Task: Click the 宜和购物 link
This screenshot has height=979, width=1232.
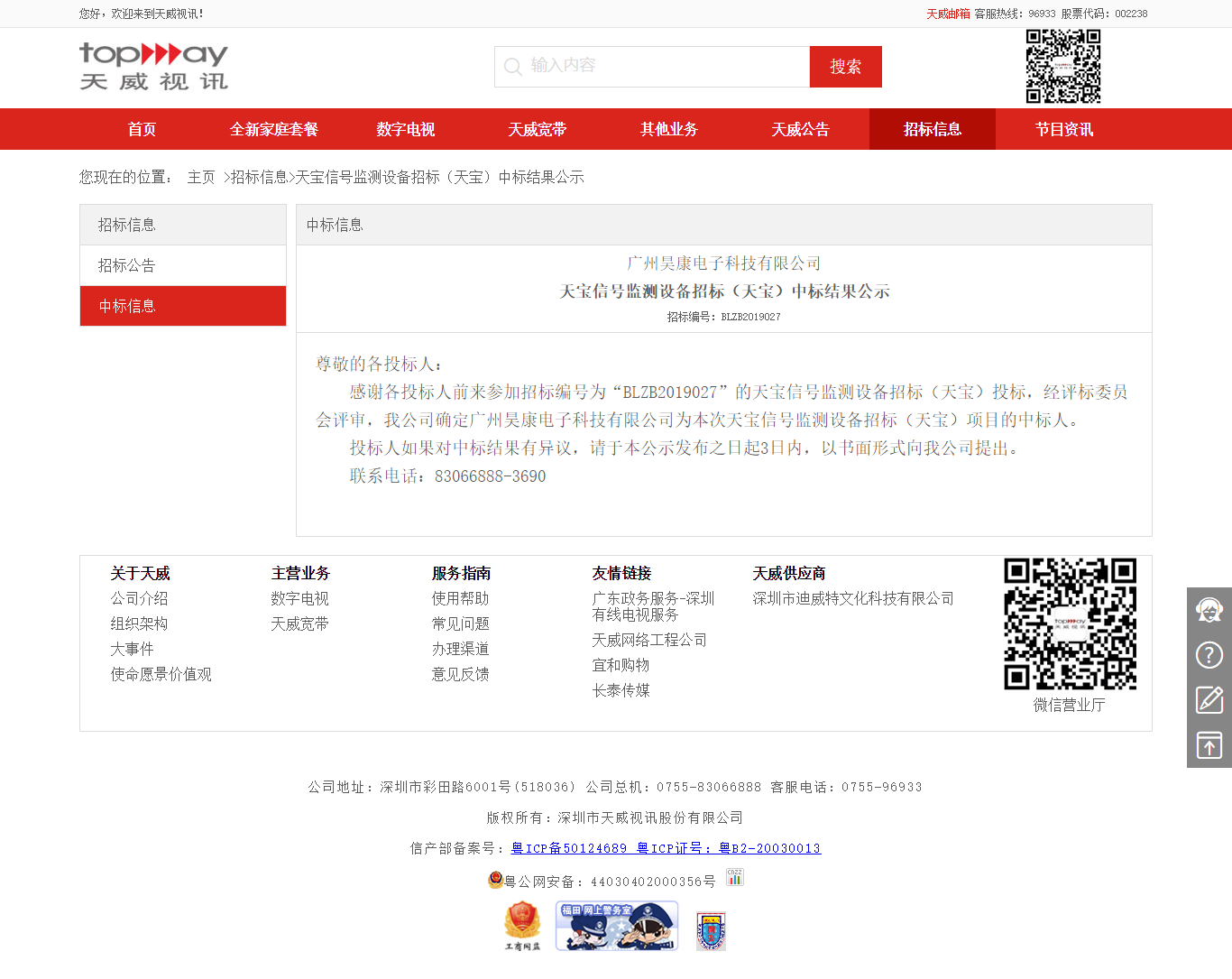Action: 621,665
